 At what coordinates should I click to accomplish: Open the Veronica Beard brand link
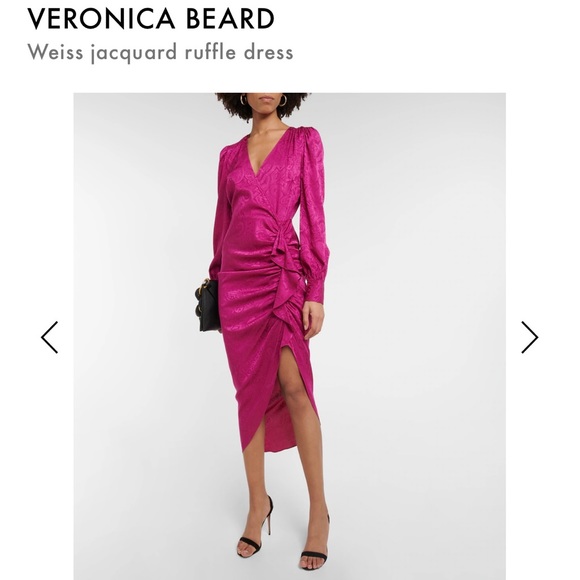(151, 18)
